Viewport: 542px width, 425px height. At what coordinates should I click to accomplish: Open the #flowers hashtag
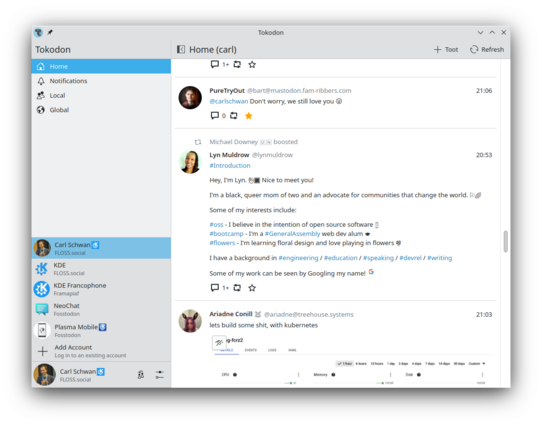click(x=222, y=243)
